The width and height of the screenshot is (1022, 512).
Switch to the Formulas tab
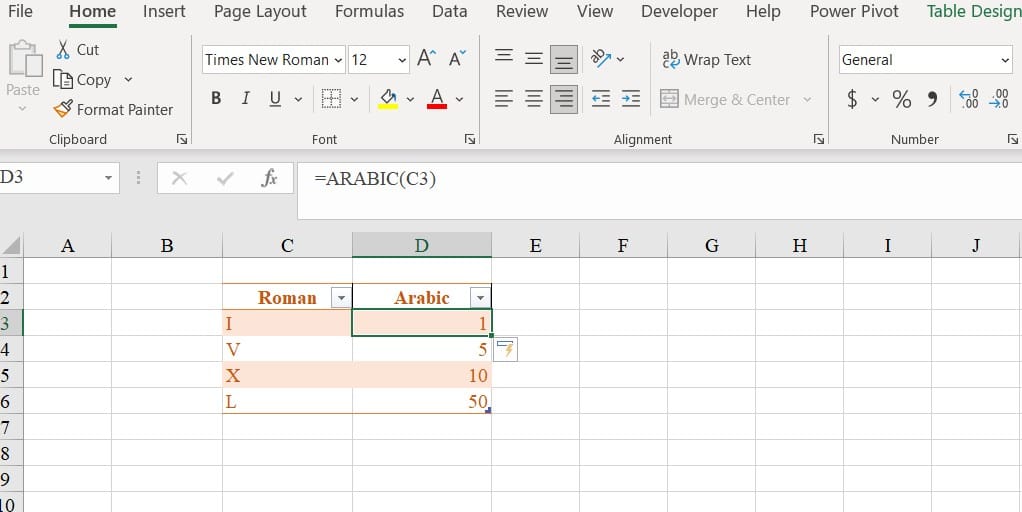click(x=369, y=12)
